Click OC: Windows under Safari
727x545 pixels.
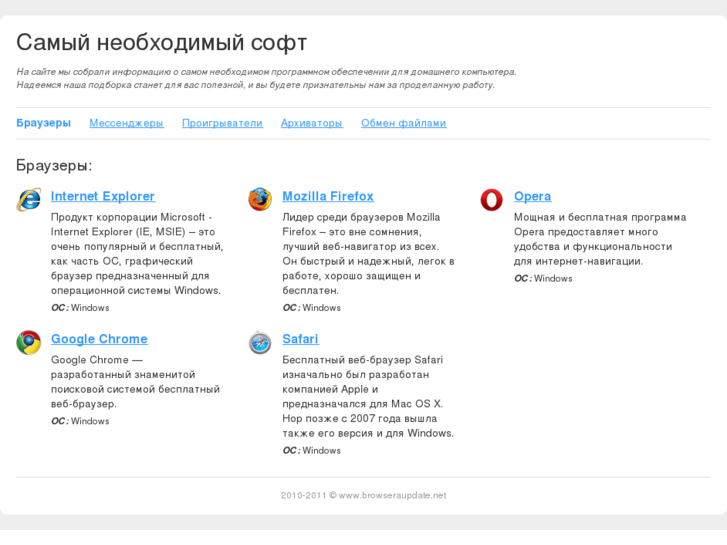pyautogui.click(x=312, y=450)
